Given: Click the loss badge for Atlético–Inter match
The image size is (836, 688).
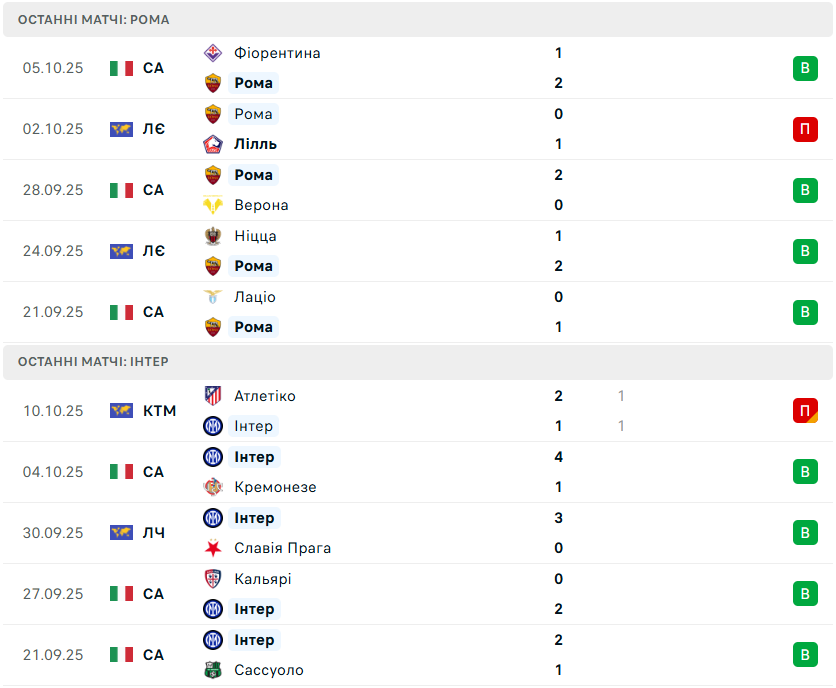Looking at the screenshot, I should pos(805,411).
